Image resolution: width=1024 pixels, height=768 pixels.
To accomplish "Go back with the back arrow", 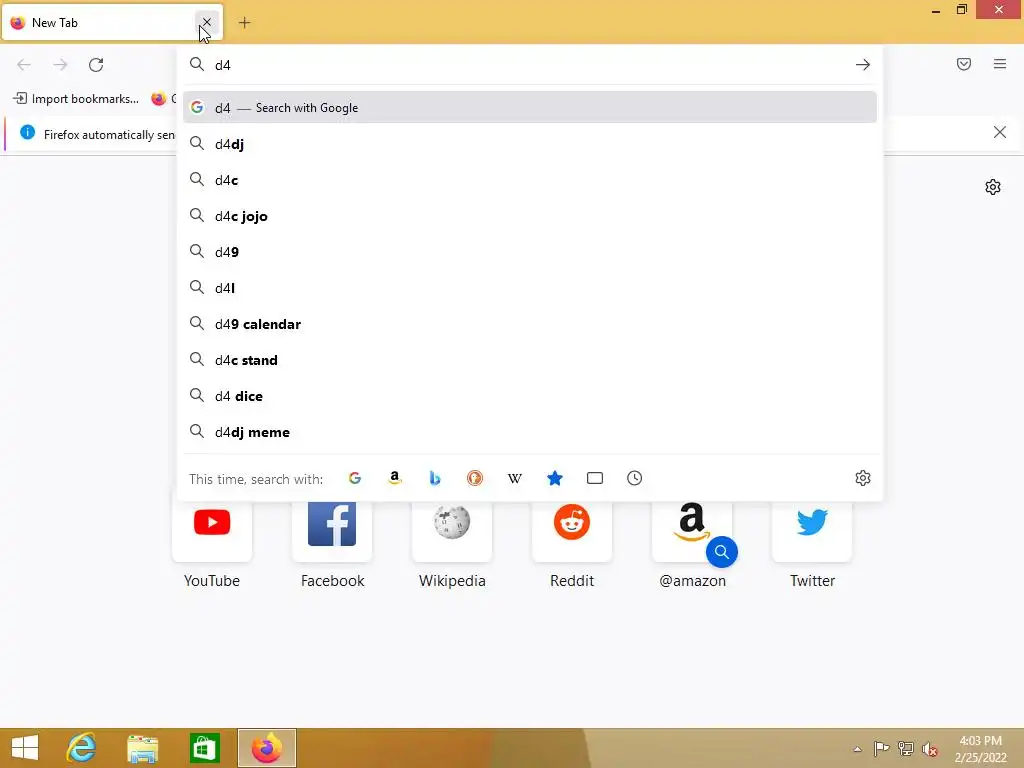I will [x=24, y=65].
